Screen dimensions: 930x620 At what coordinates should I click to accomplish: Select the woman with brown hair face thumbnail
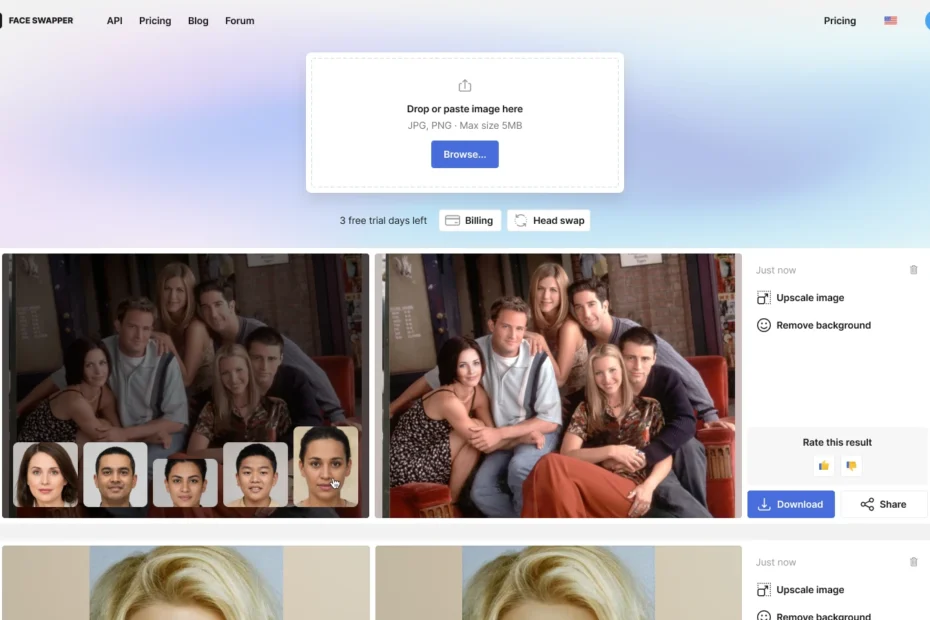point(46,475)
